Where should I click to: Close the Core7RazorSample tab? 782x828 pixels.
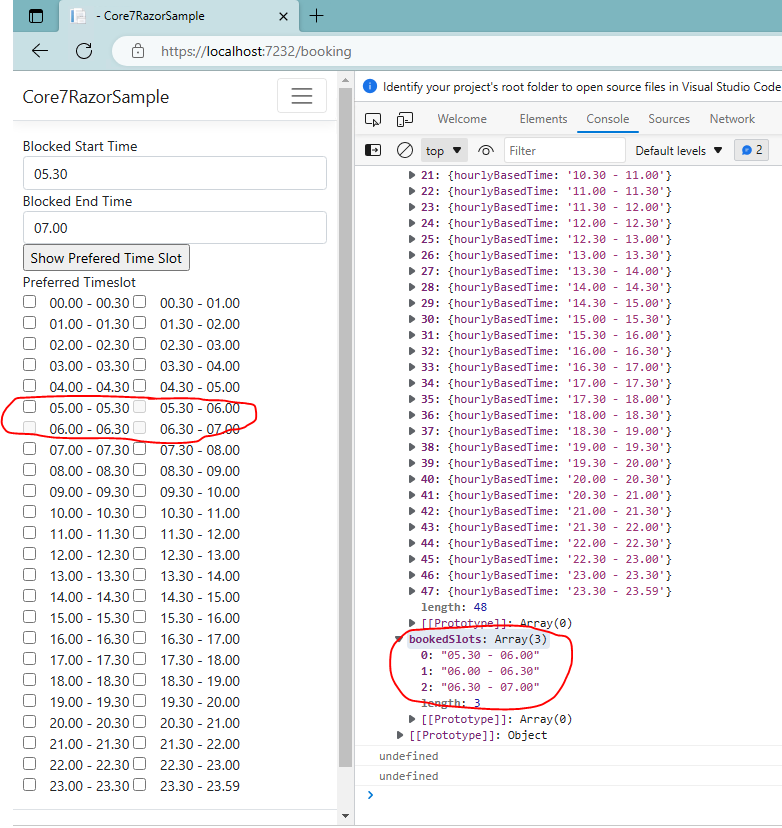click(x=284, y=16)
